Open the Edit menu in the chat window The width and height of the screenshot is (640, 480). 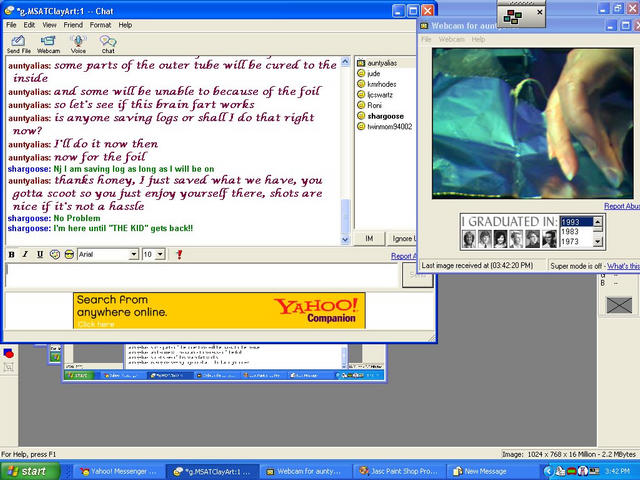point(29,25)
